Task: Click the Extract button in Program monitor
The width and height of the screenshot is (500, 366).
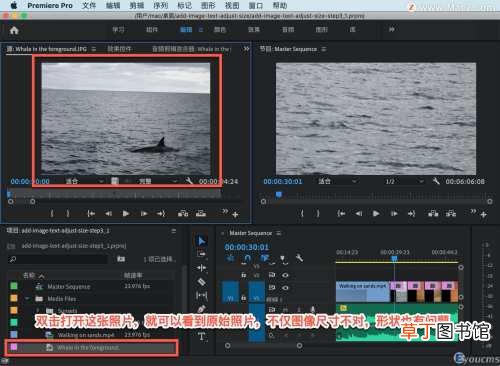Action: 451,213
